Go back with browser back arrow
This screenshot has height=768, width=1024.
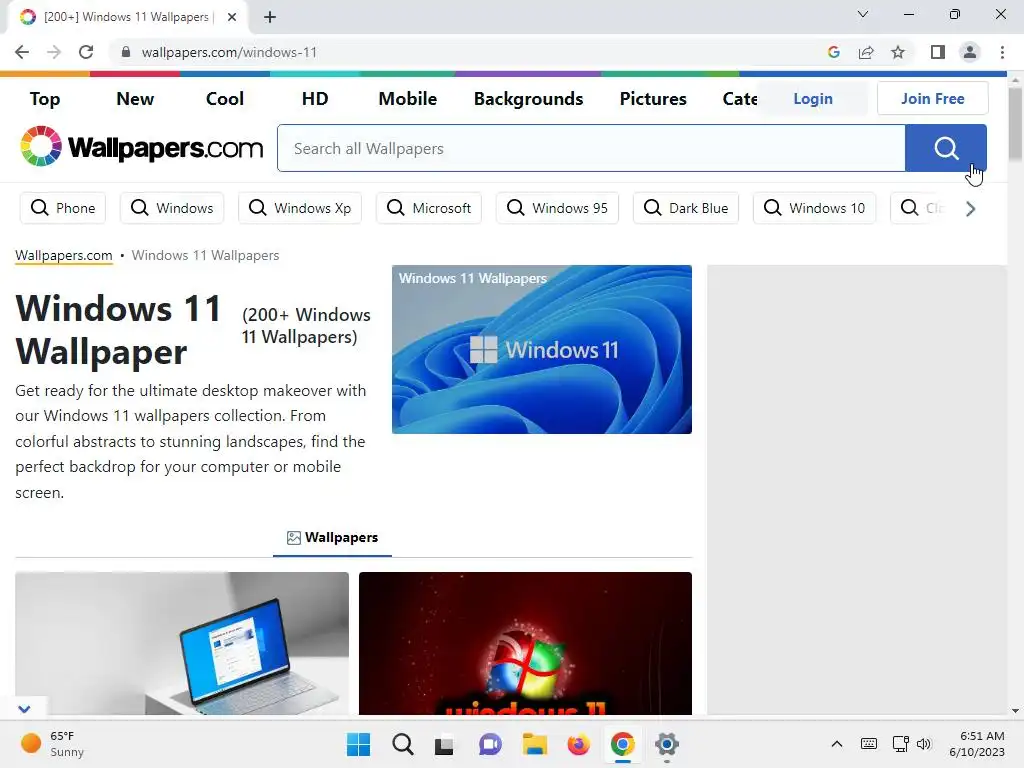point(22,52)
